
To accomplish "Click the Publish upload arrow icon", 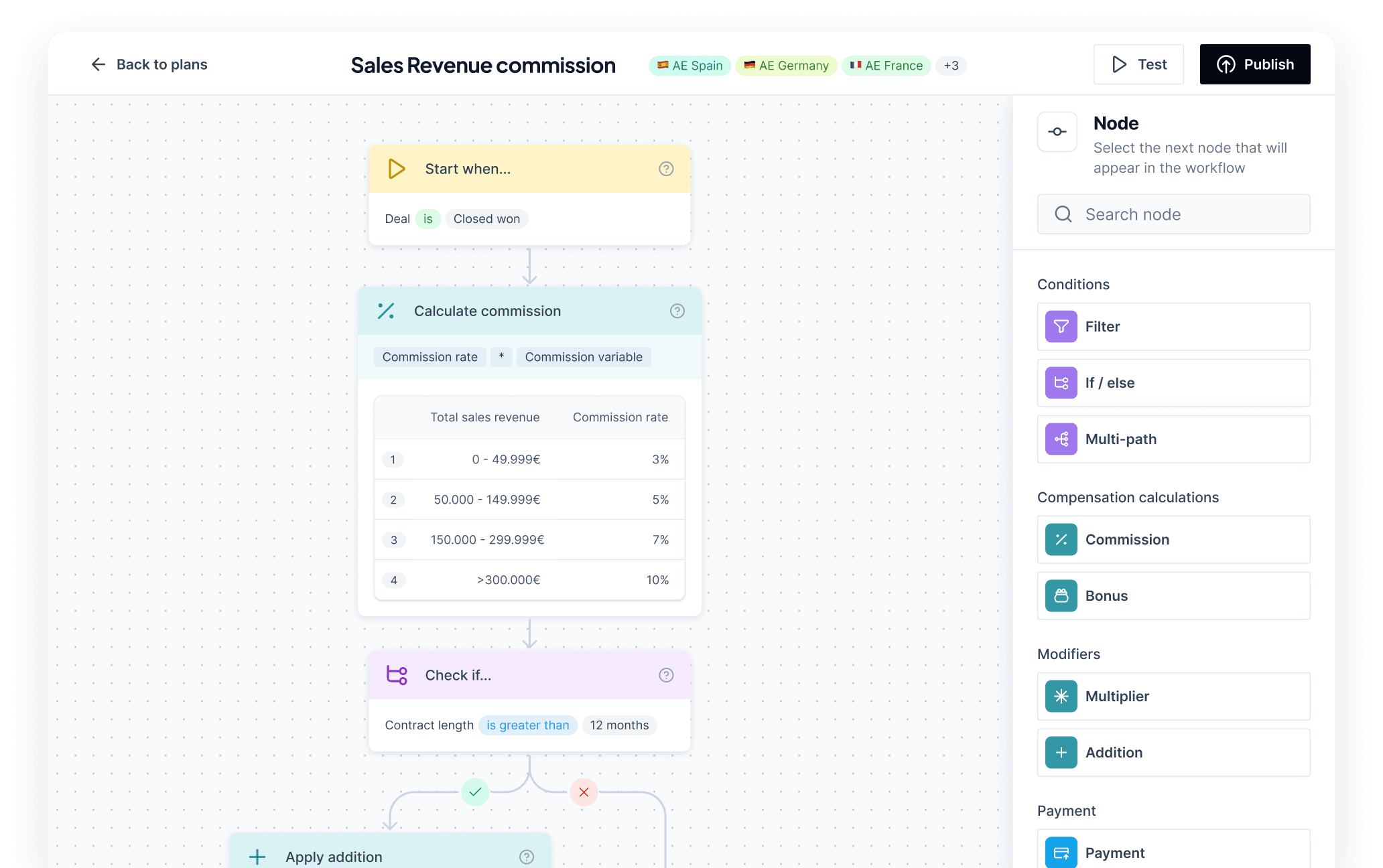I will point(1226,64).
